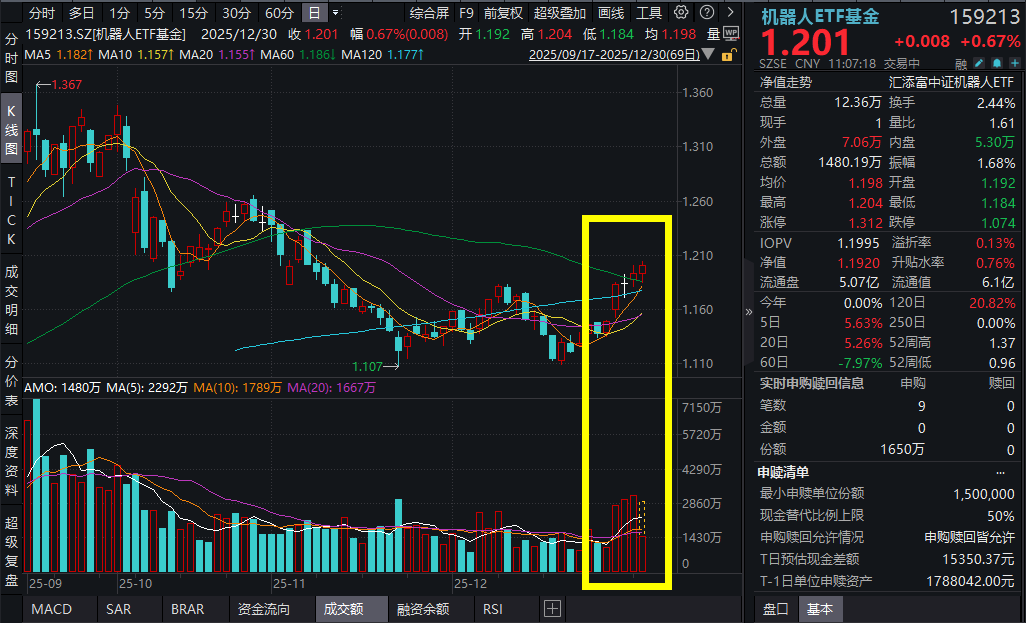
Task: Click the 融 margin trading indicator icon
Action: tap(961, 62)
